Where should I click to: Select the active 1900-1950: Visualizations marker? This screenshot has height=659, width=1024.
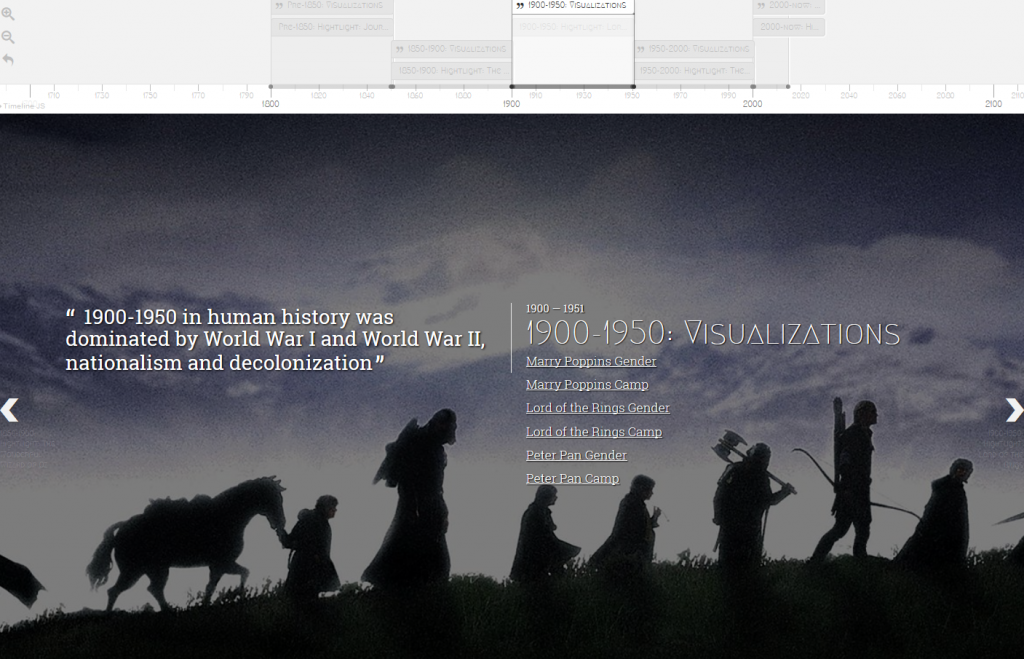tap(573, 6)
